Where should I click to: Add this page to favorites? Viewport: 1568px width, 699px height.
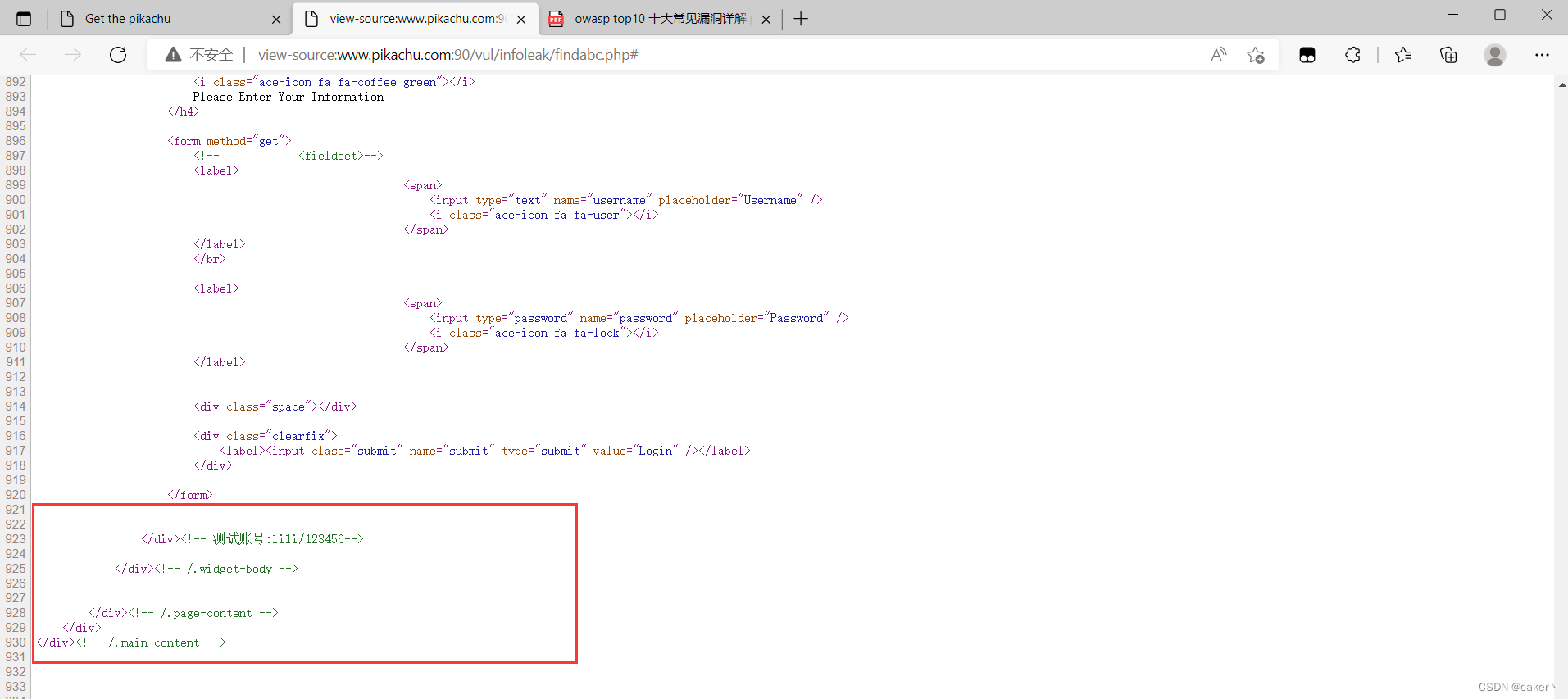(x=1256, y=55)
